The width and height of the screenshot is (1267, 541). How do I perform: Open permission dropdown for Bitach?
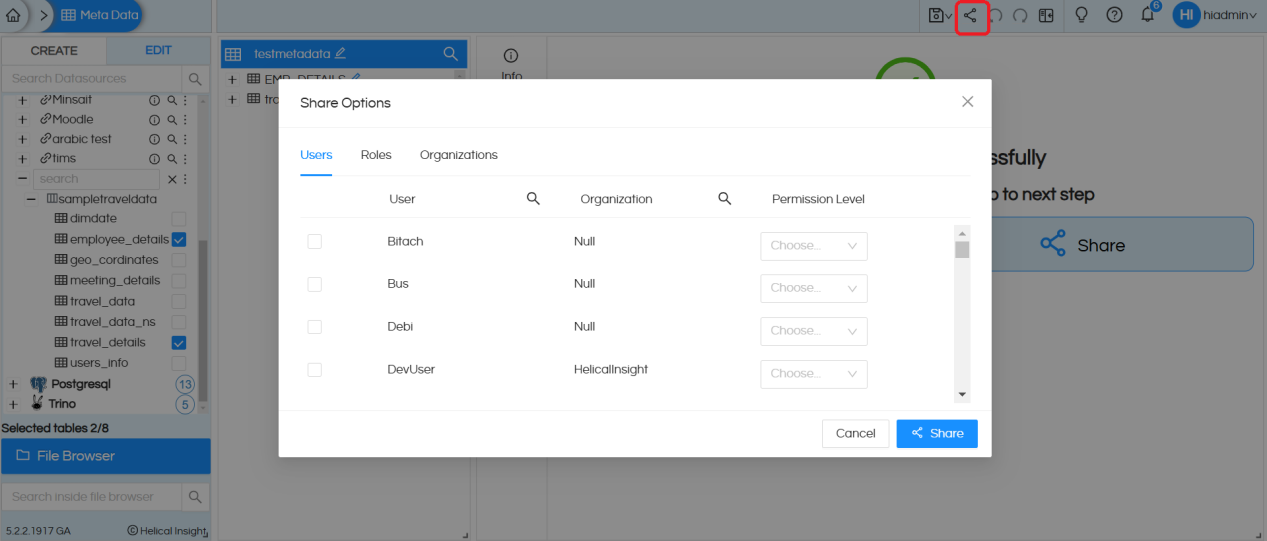pyautogui.click(x=814, y=246)
